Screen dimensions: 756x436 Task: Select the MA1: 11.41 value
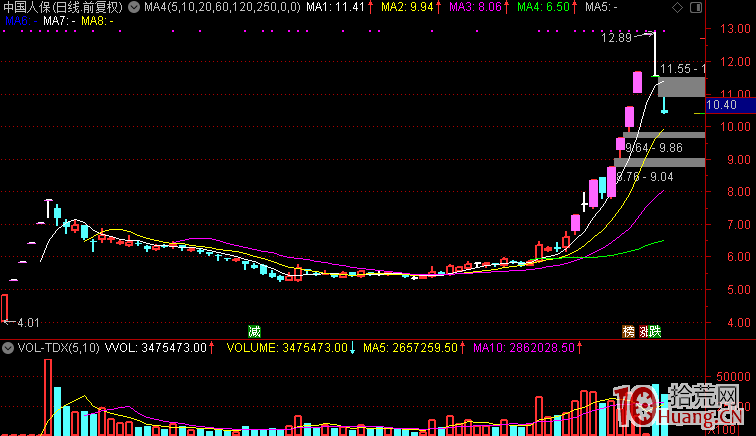tap(336, 7)
